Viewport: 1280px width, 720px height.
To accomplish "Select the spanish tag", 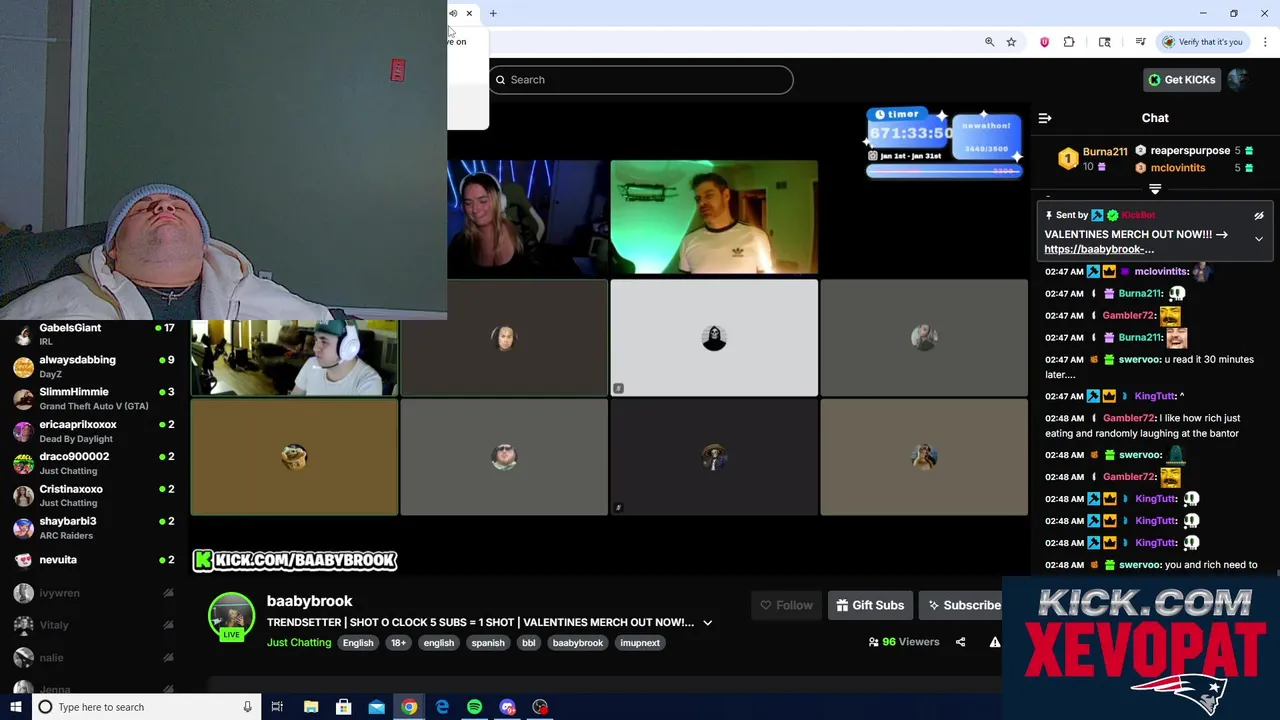I will point(488,643).
